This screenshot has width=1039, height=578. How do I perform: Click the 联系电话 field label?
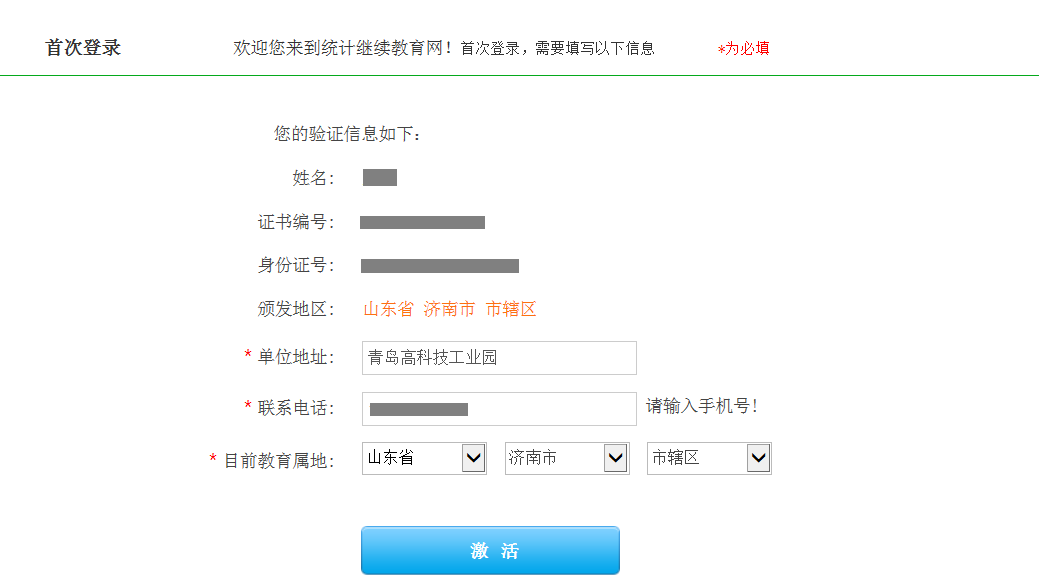pyautogui.click(x=296, y=408)
